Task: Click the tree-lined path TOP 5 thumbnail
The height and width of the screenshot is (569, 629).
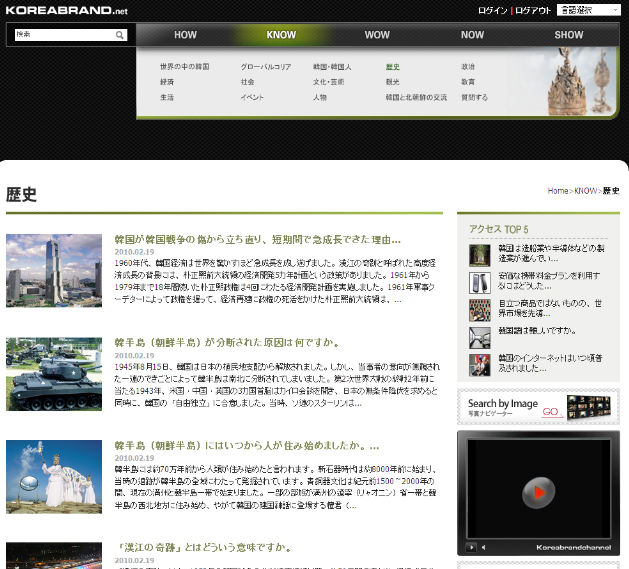Action: coord(479,255)
